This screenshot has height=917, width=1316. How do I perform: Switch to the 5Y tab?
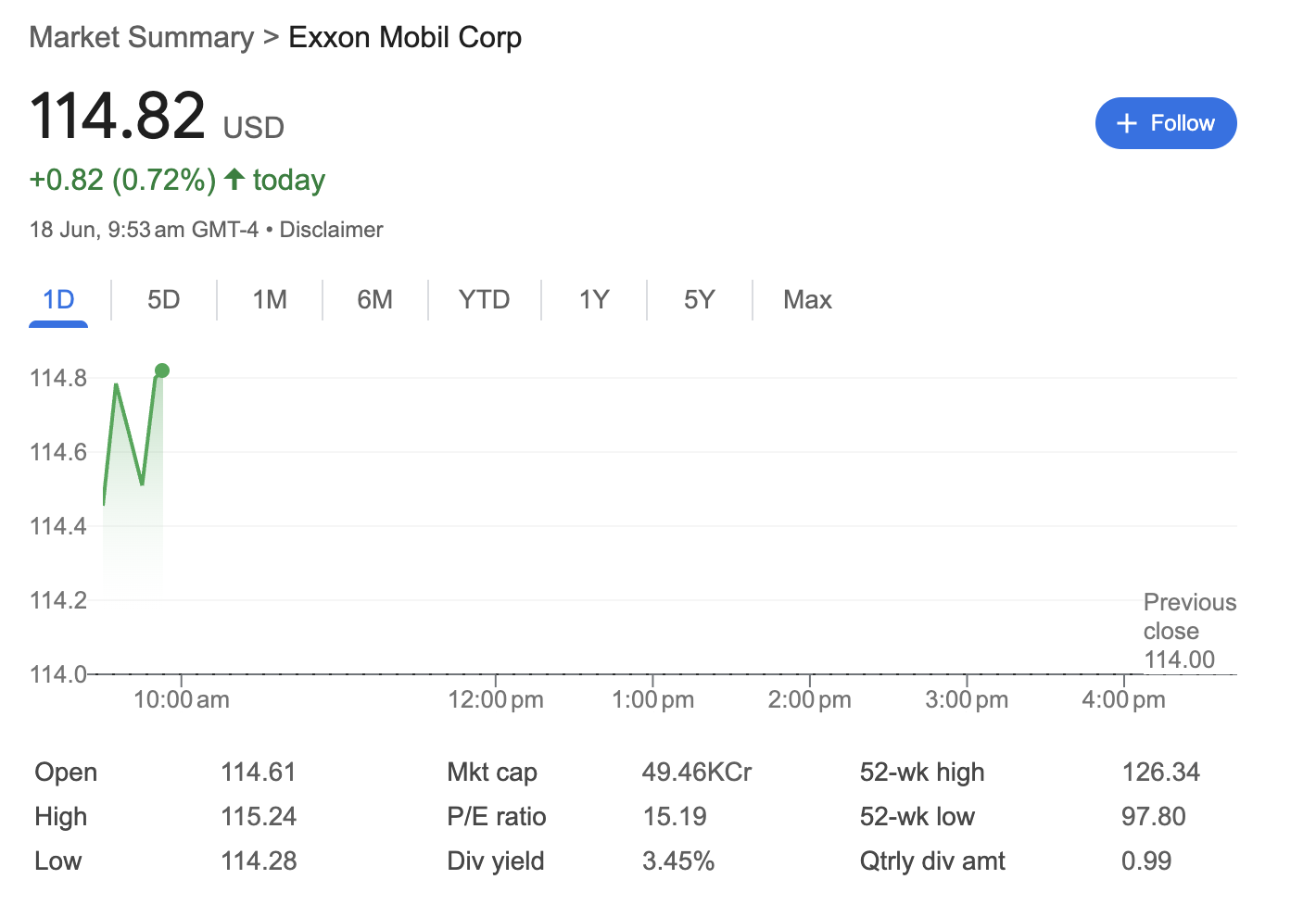pos(700,300)
